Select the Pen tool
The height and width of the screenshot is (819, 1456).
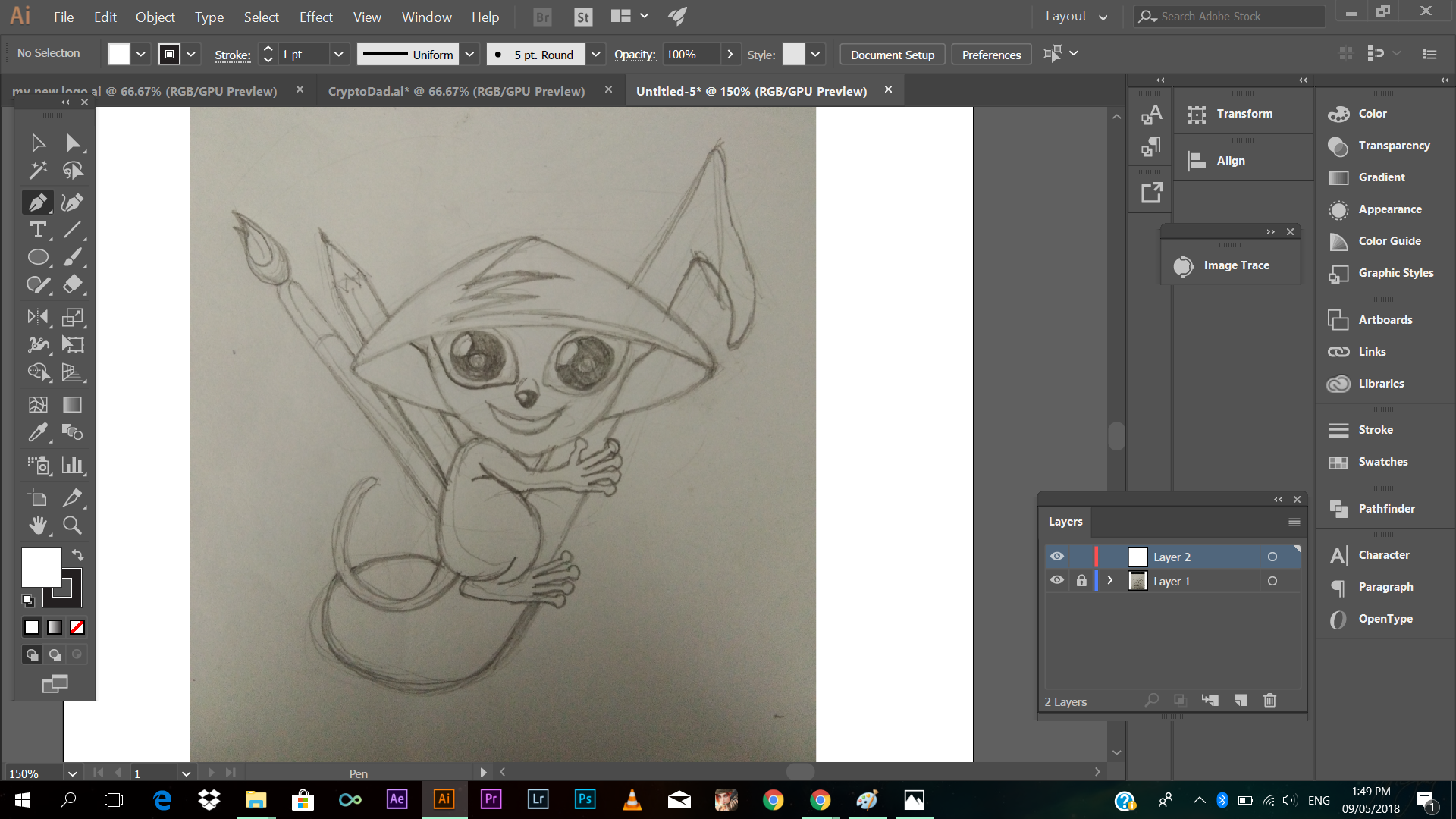[38, 202]
